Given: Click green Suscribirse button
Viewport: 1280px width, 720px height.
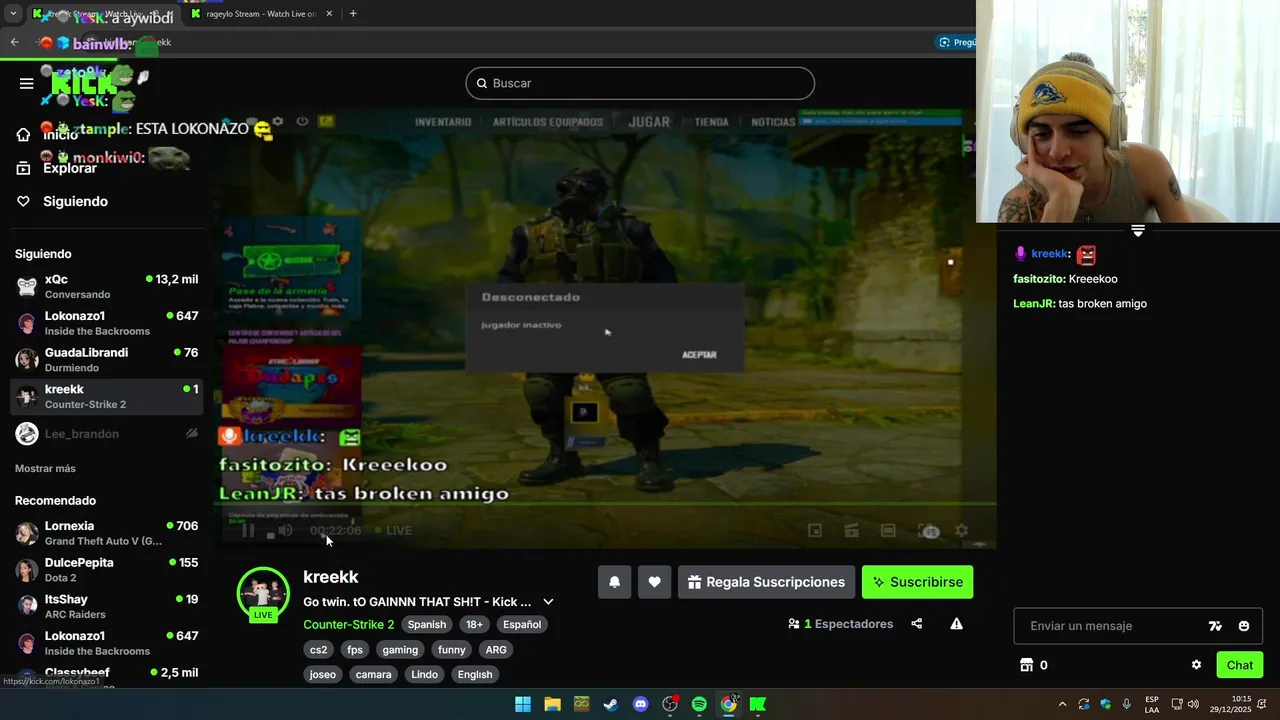Looking at the screenshot, I should (918, 582).
